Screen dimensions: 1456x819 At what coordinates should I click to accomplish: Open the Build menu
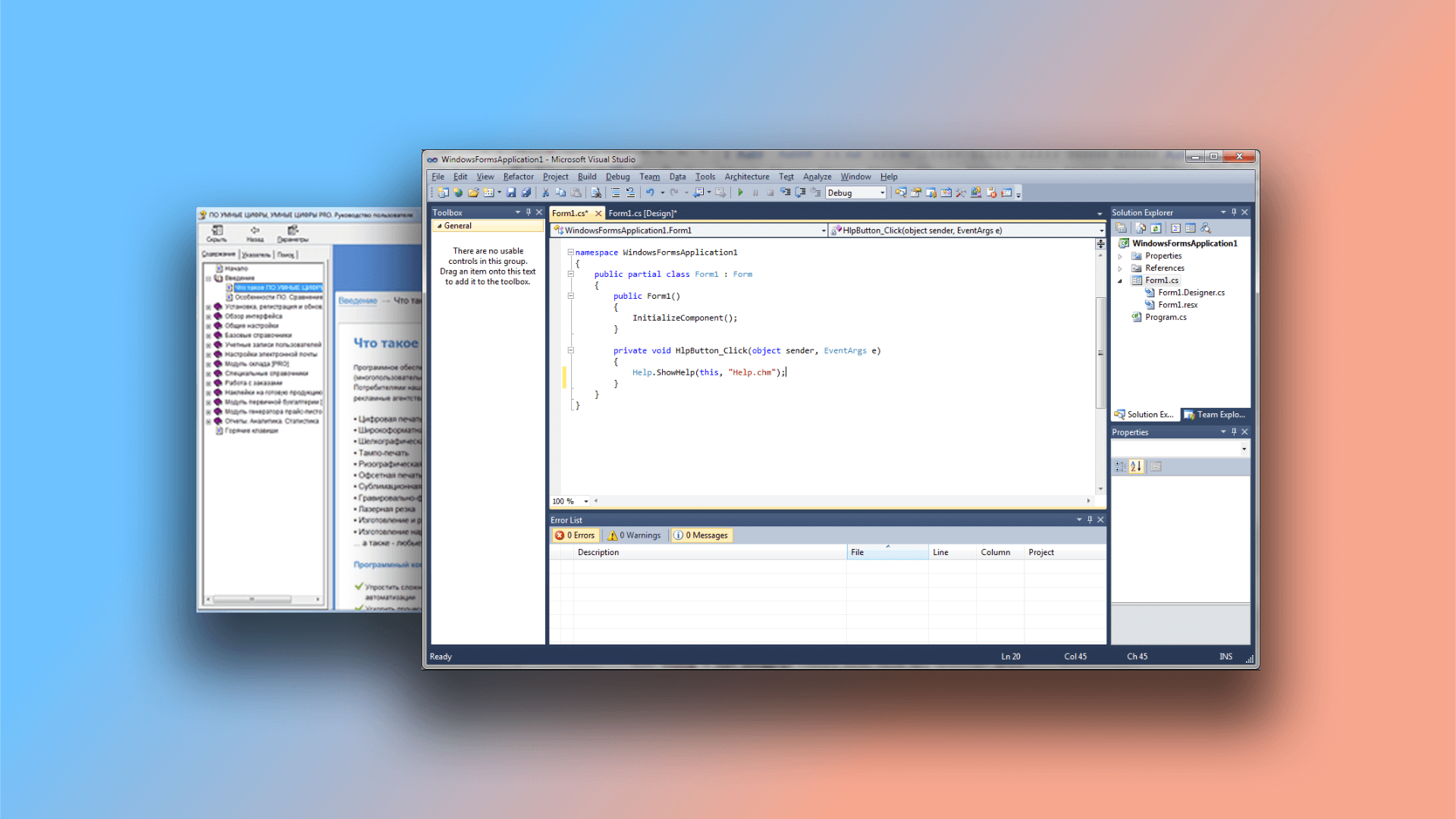(x=587, y=177)
